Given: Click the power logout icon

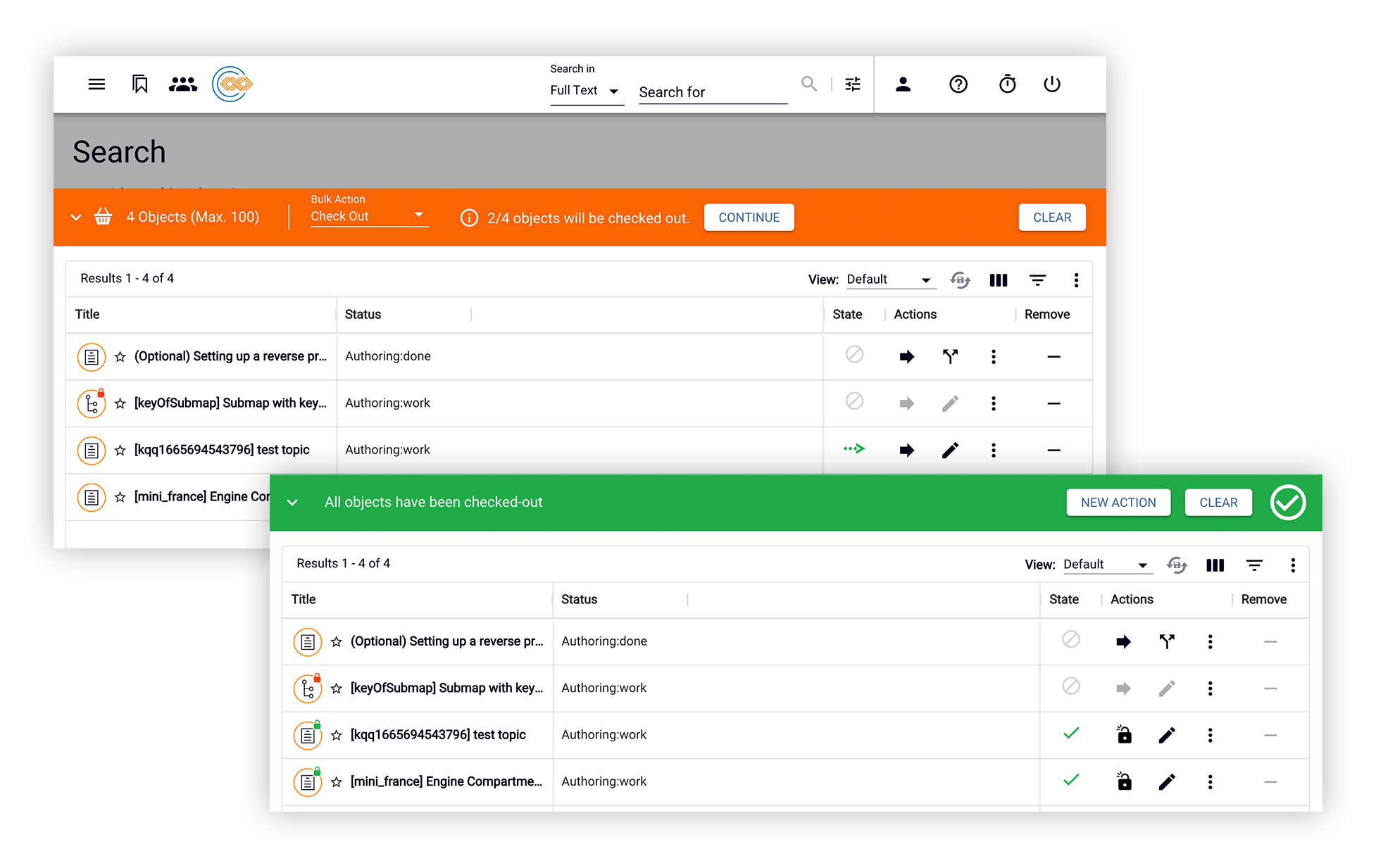Looking at the screenshot, I should coord(1051,84).
